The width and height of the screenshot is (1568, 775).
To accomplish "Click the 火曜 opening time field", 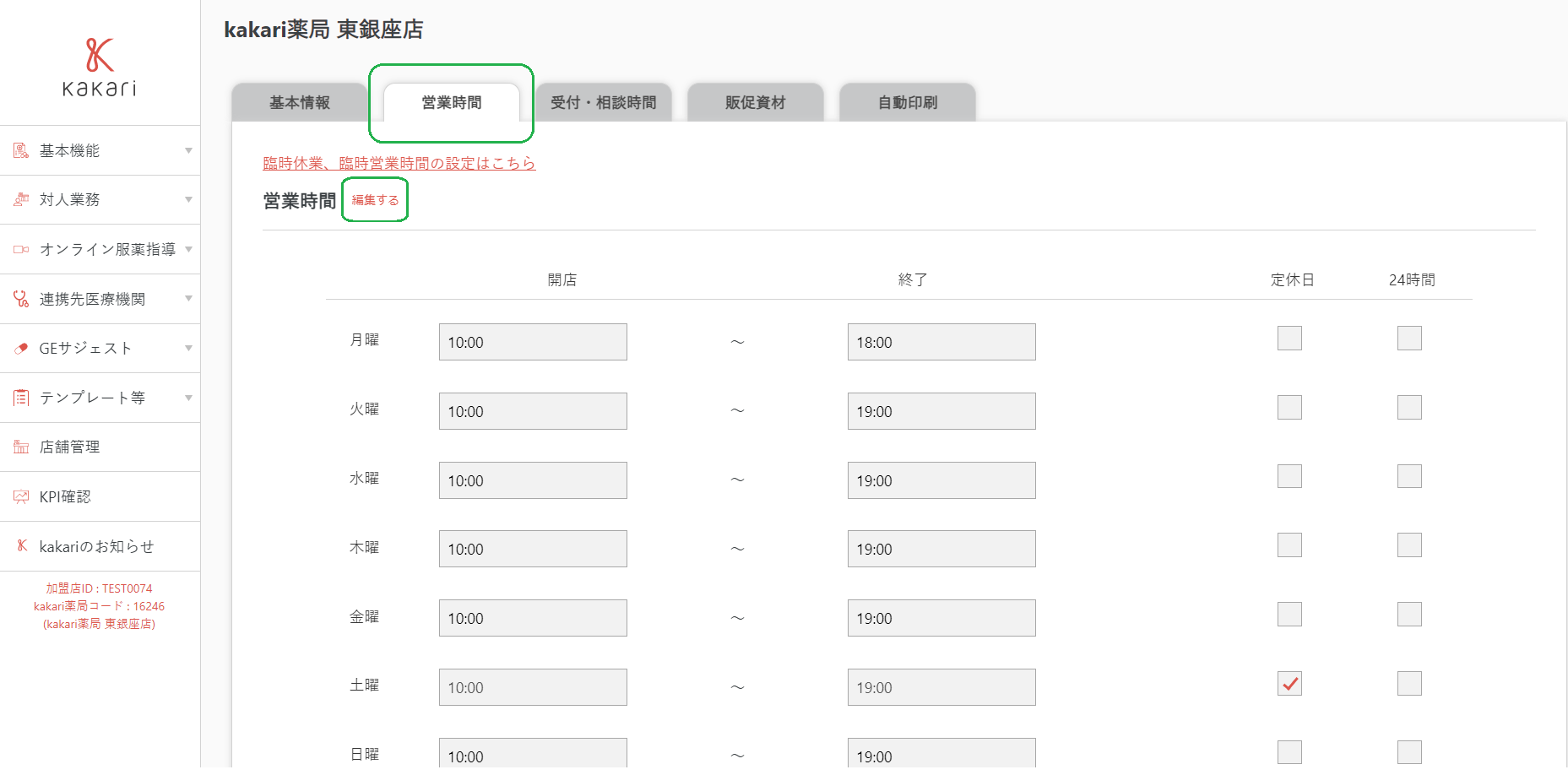I will [x=533, y=411].
